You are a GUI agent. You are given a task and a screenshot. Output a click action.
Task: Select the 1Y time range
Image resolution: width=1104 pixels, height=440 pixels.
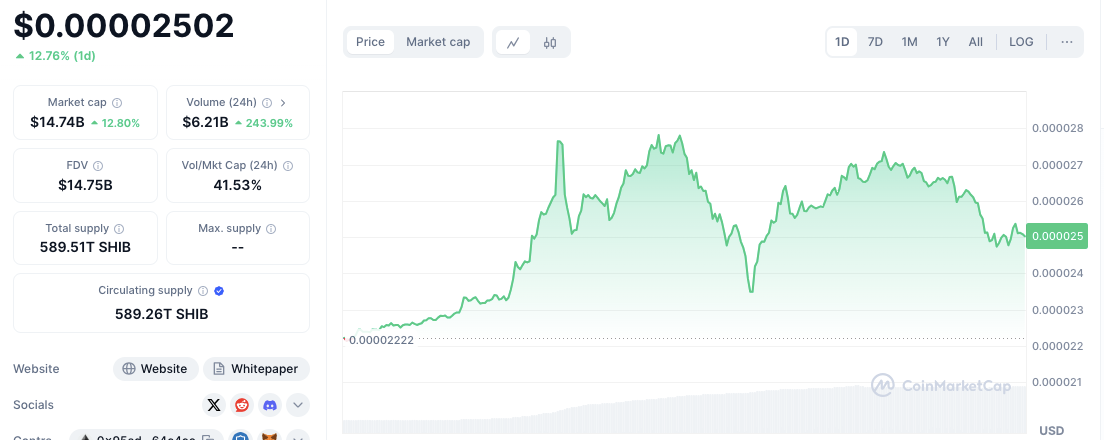pos(943,42)
